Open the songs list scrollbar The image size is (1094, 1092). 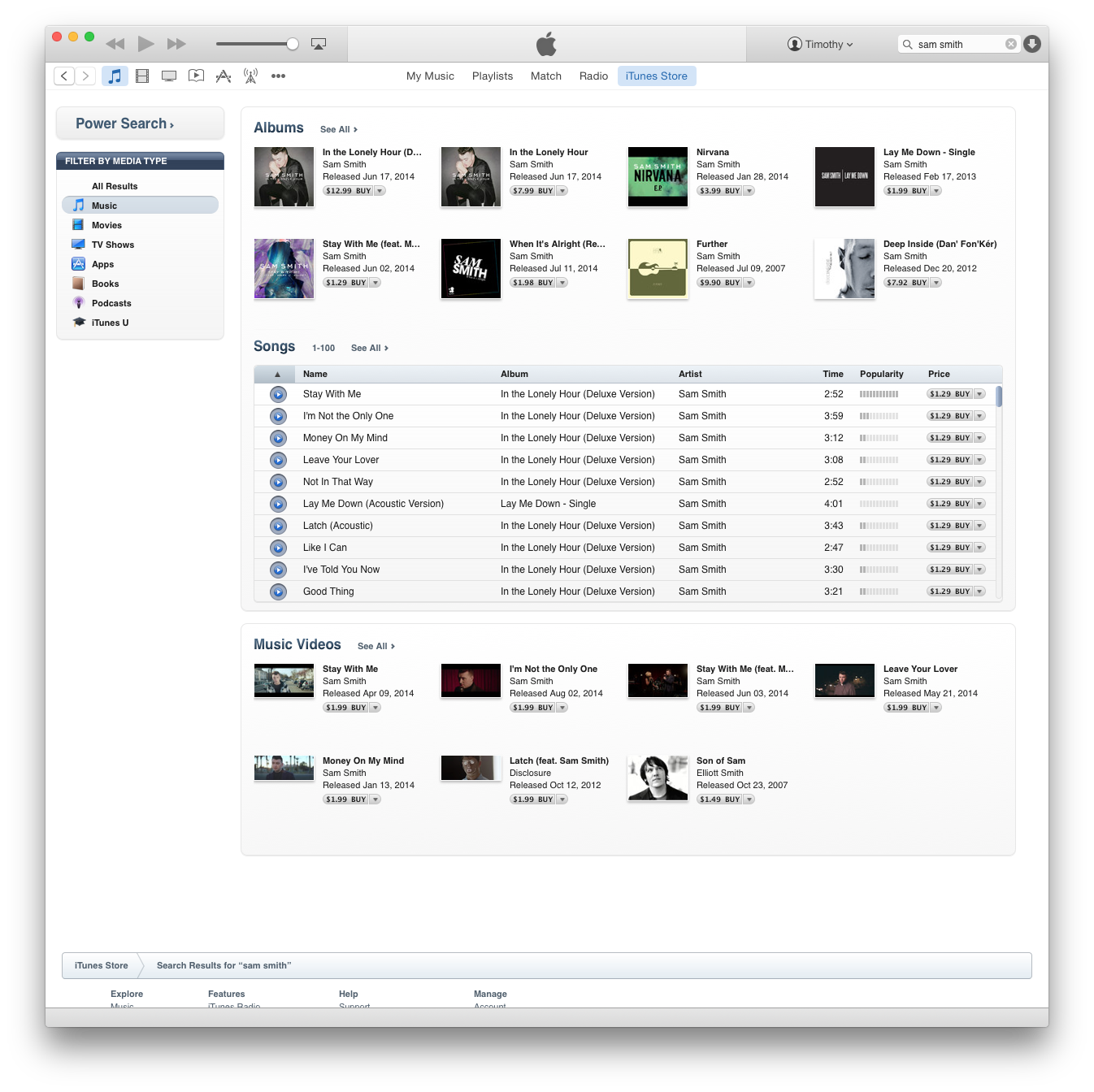tap(999, 396)
